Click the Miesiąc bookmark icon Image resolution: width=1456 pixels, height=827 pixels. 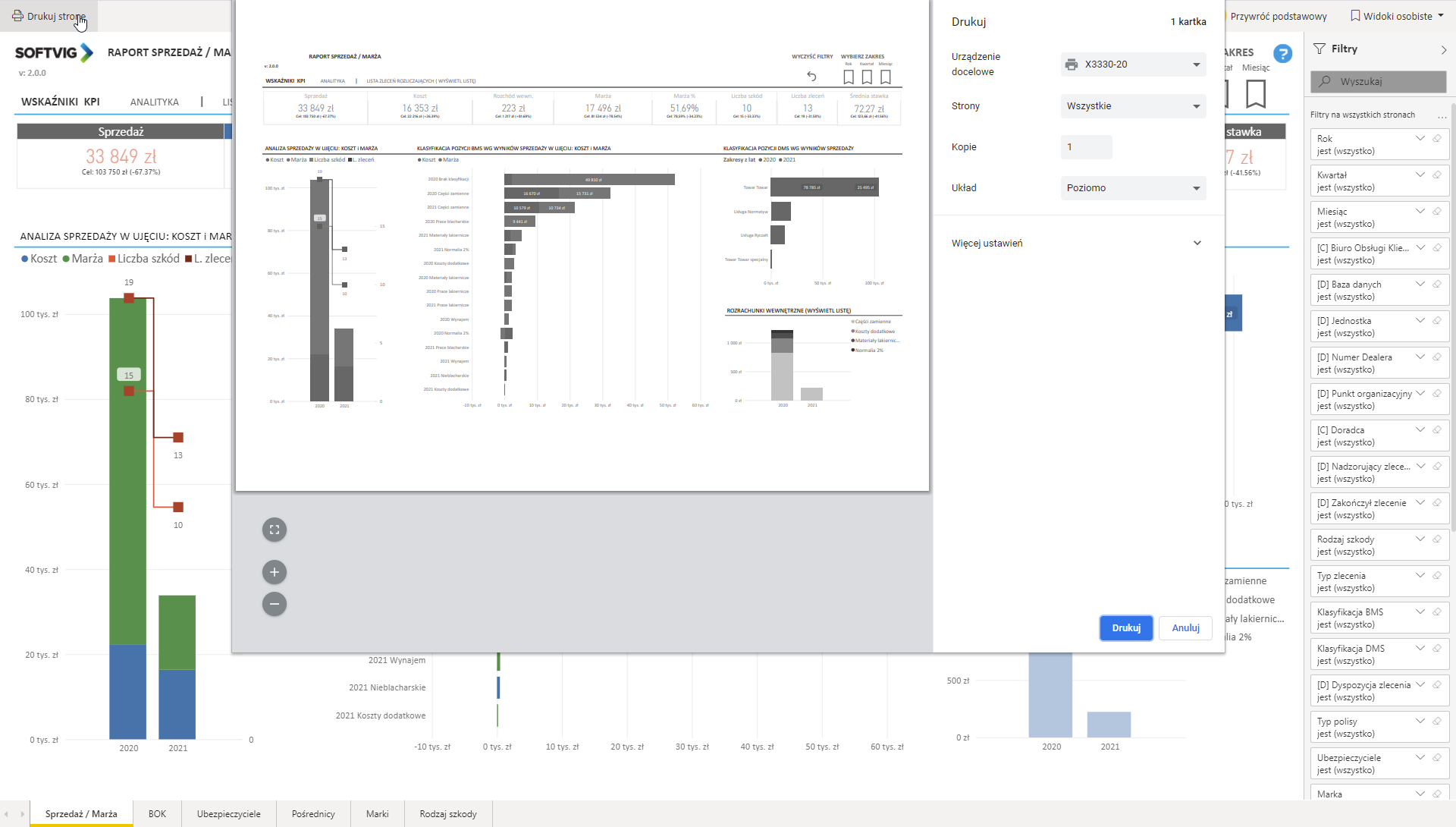pos(1256,93)
